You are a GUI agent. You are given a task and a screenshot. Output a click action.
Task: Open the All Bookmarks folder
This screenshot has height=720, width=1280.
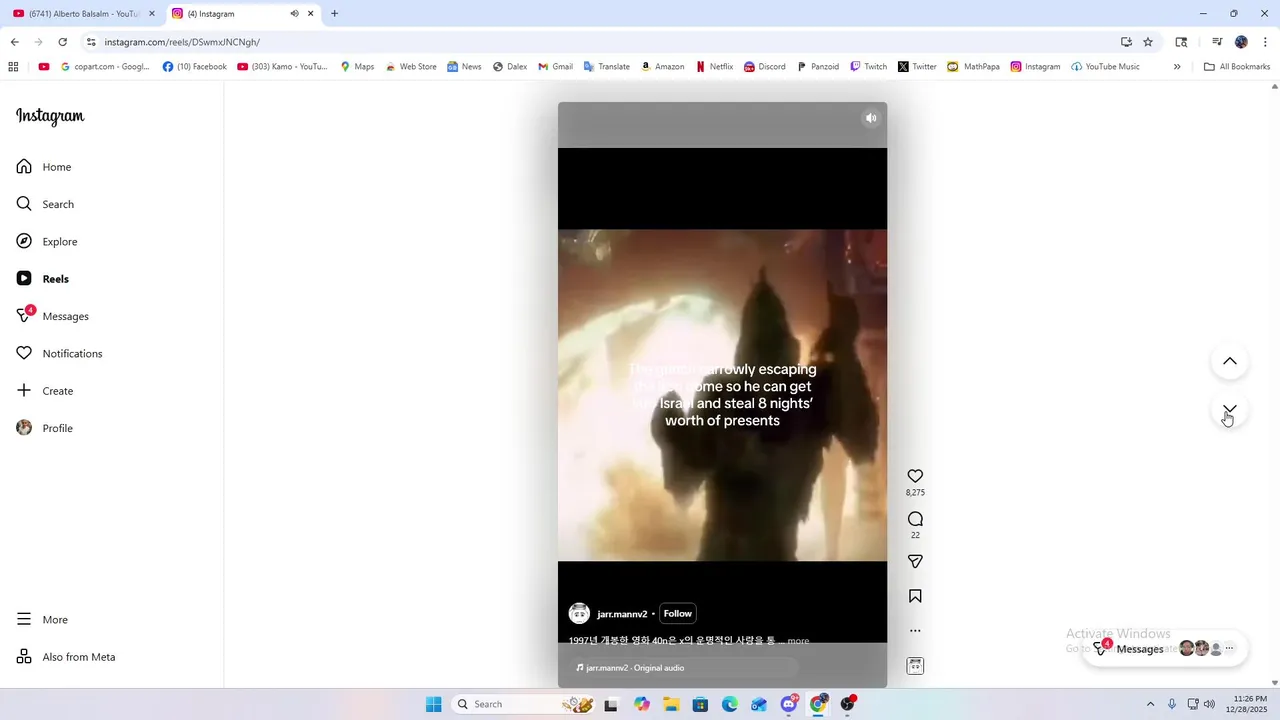click(x=1237, y=67)
